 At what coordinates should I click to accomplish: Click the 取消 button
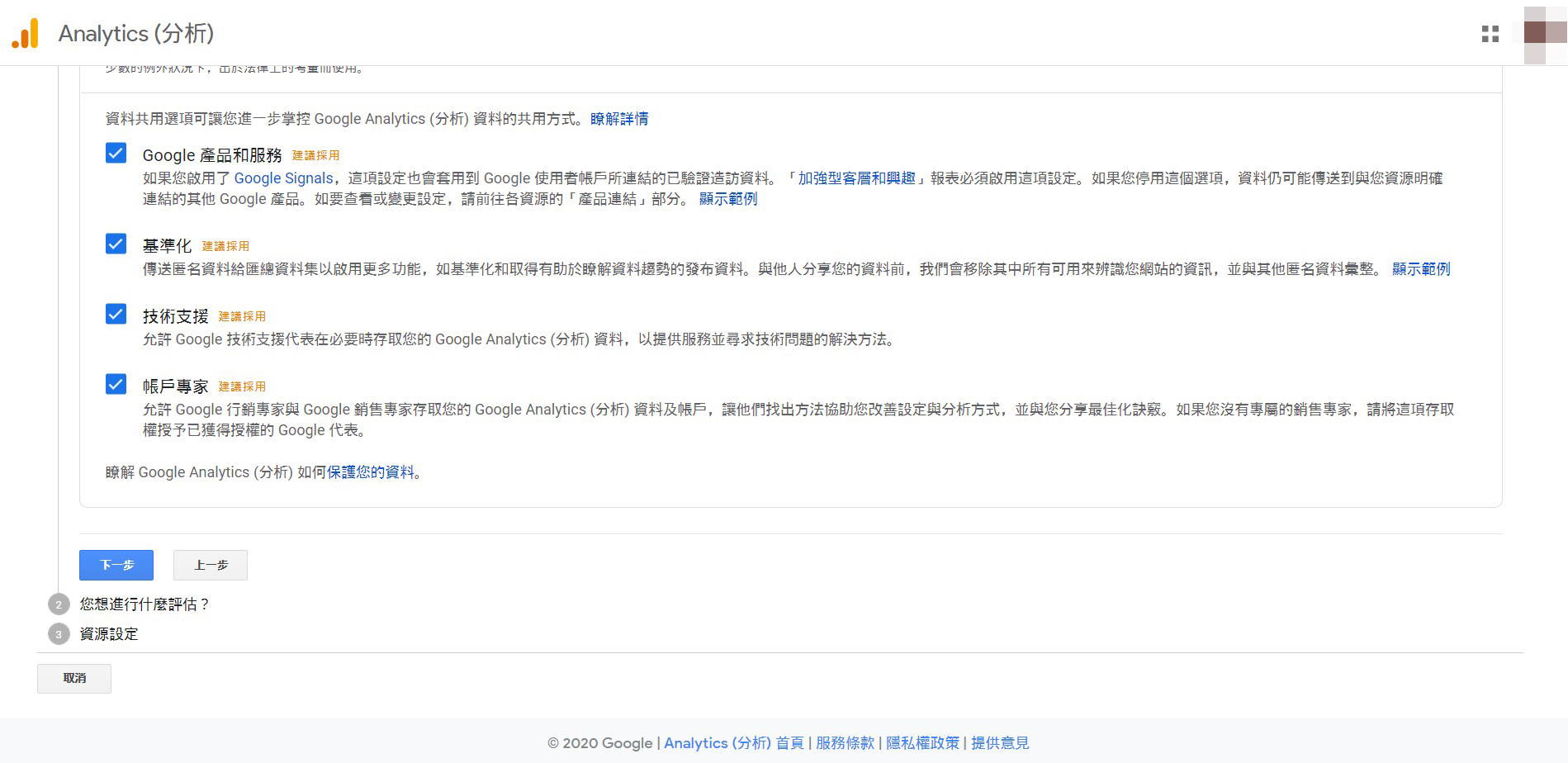[74, 678]
